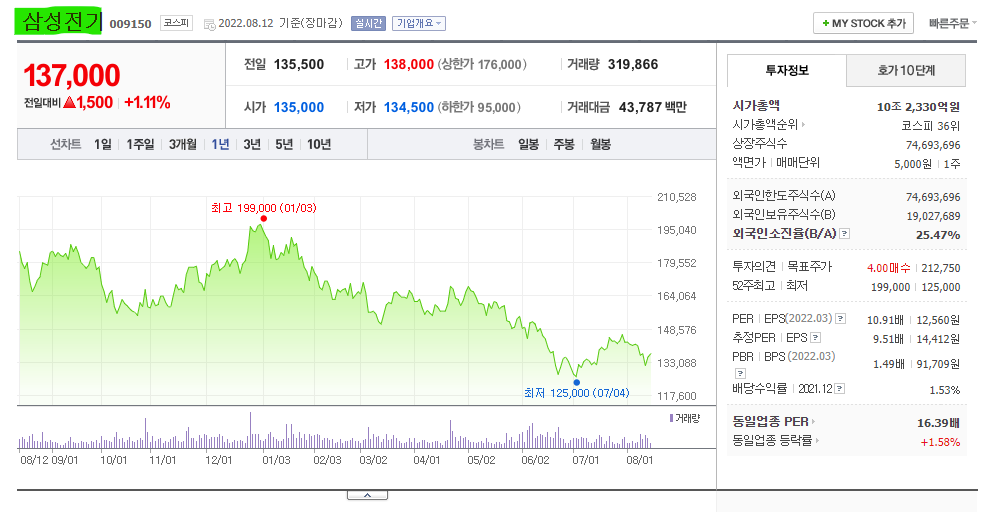Image resolution: width=986 pixels, height=512 pixels.
Task: Click the 거래대금 value 43,787 백만
Action: coord(653,108)
